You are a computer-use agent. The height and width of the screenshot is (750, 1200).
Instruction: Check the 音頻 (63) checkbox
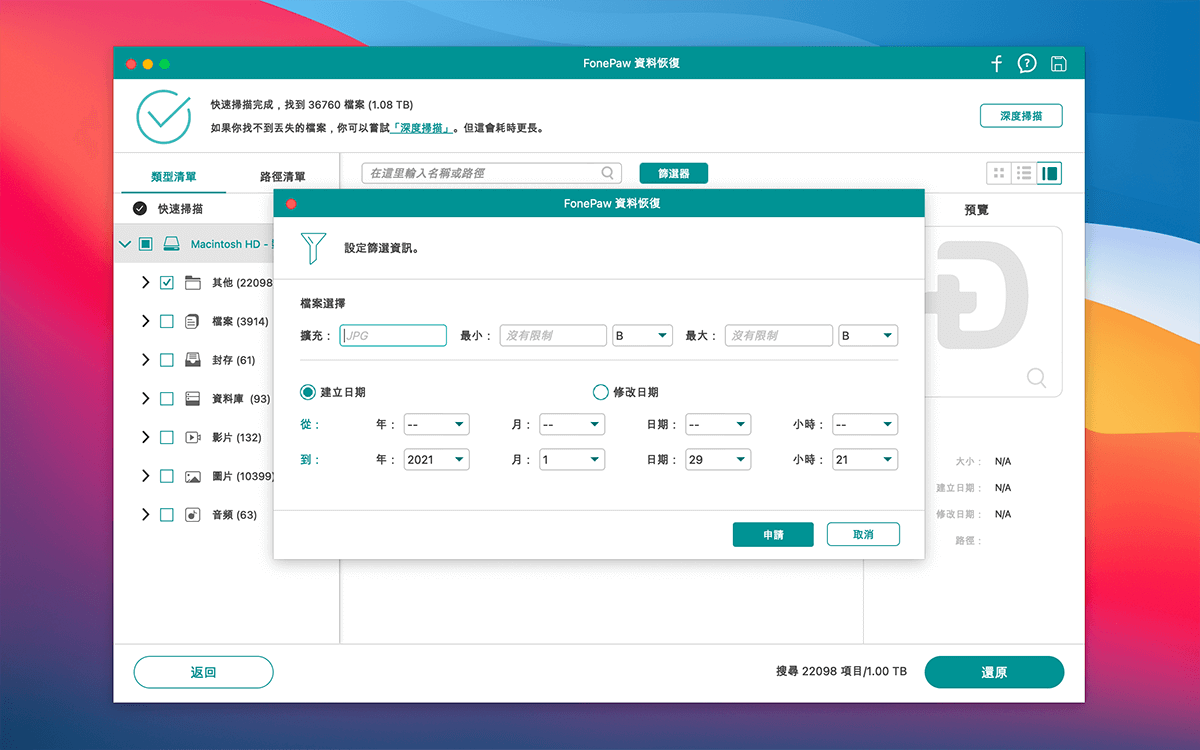pyautogui.click(x=167, y=515)
